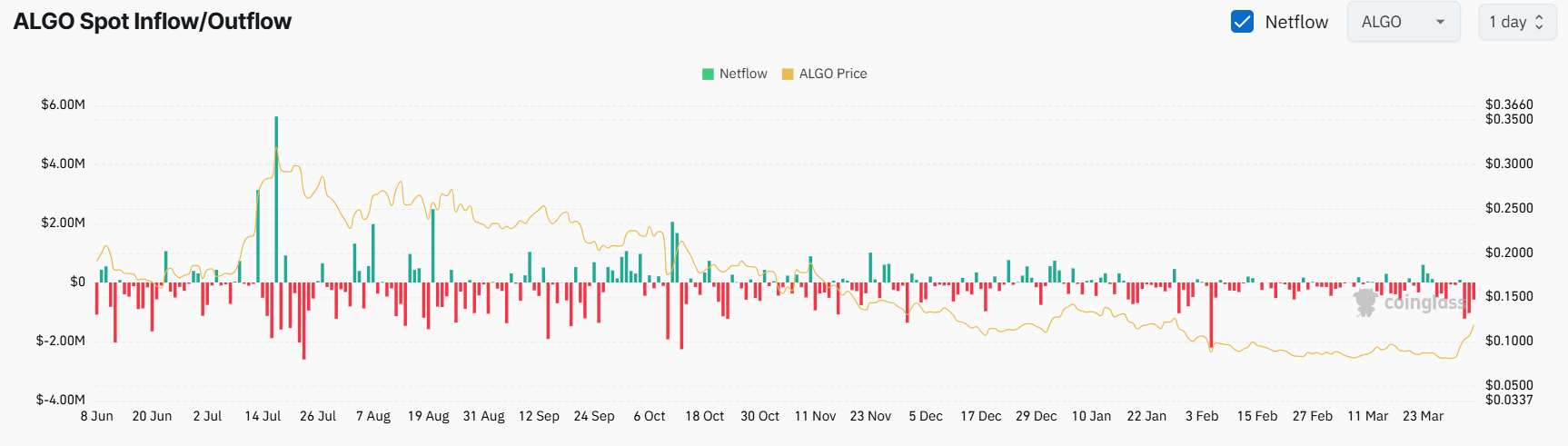Click the ALGO Spot Inflow/Outflow title
The image size is (1568, 446).
(x=152, y=22)
